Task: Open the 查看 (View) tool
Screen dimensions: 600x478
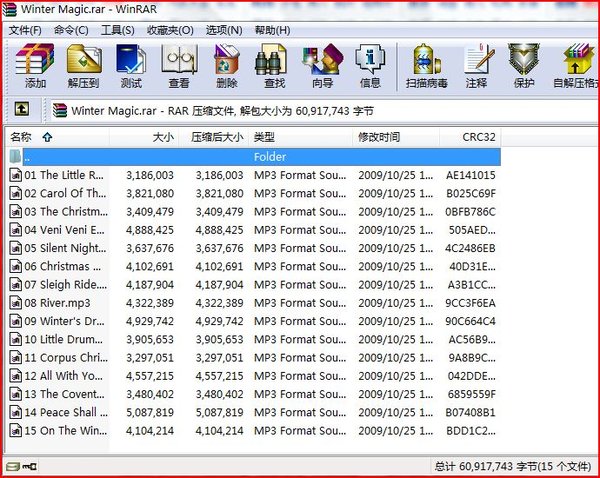Action: click(179, 66)
